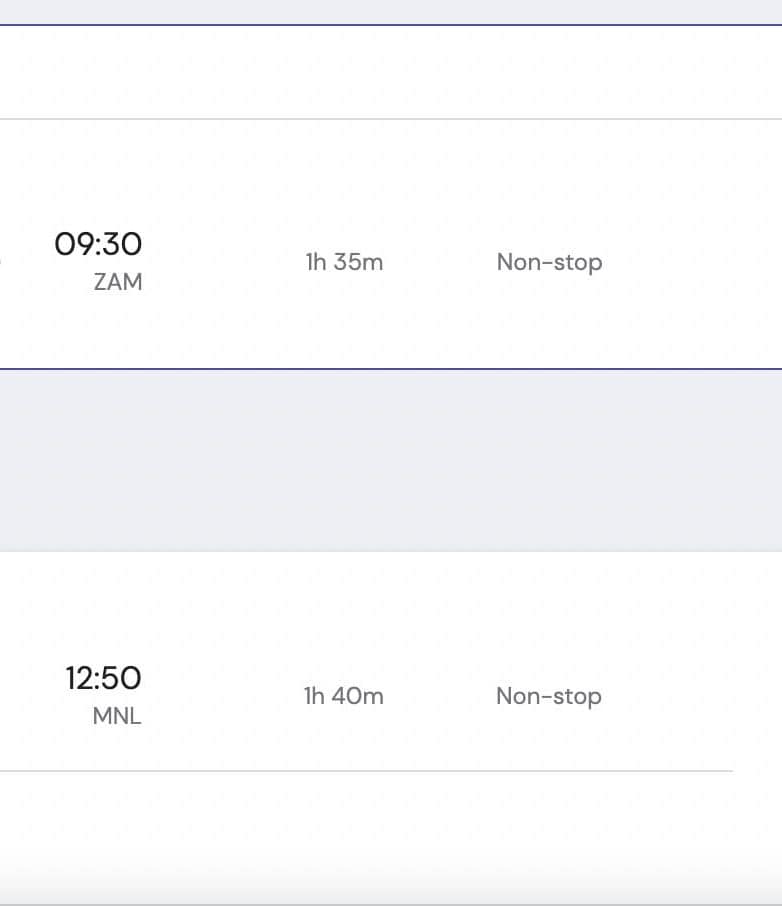Click the gray gap between flight cards
The image size is (782, 906).
coord(390,460)
